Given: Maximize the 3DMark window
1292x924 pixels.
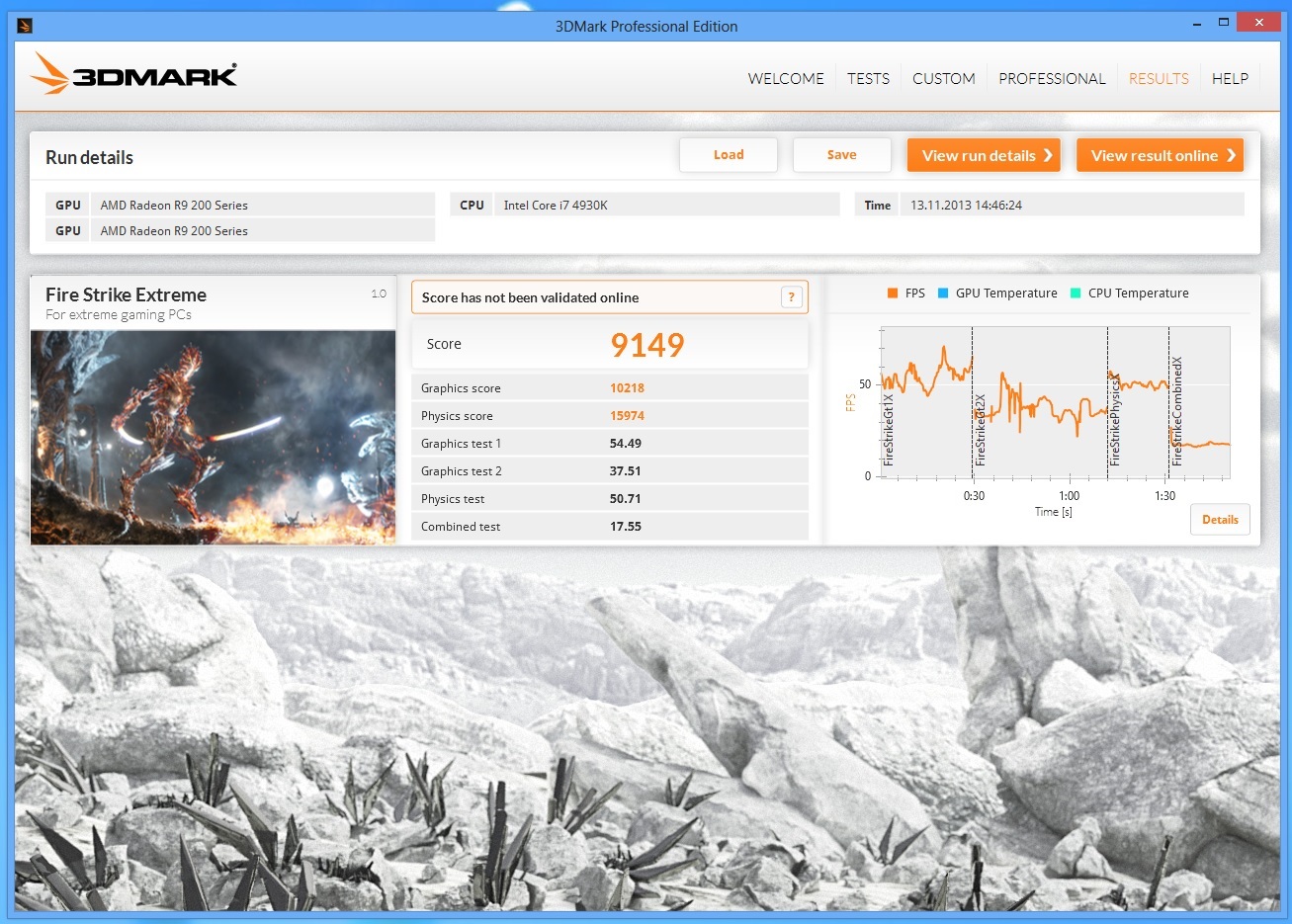Looking at the screenshot, I should (1224, 23).
